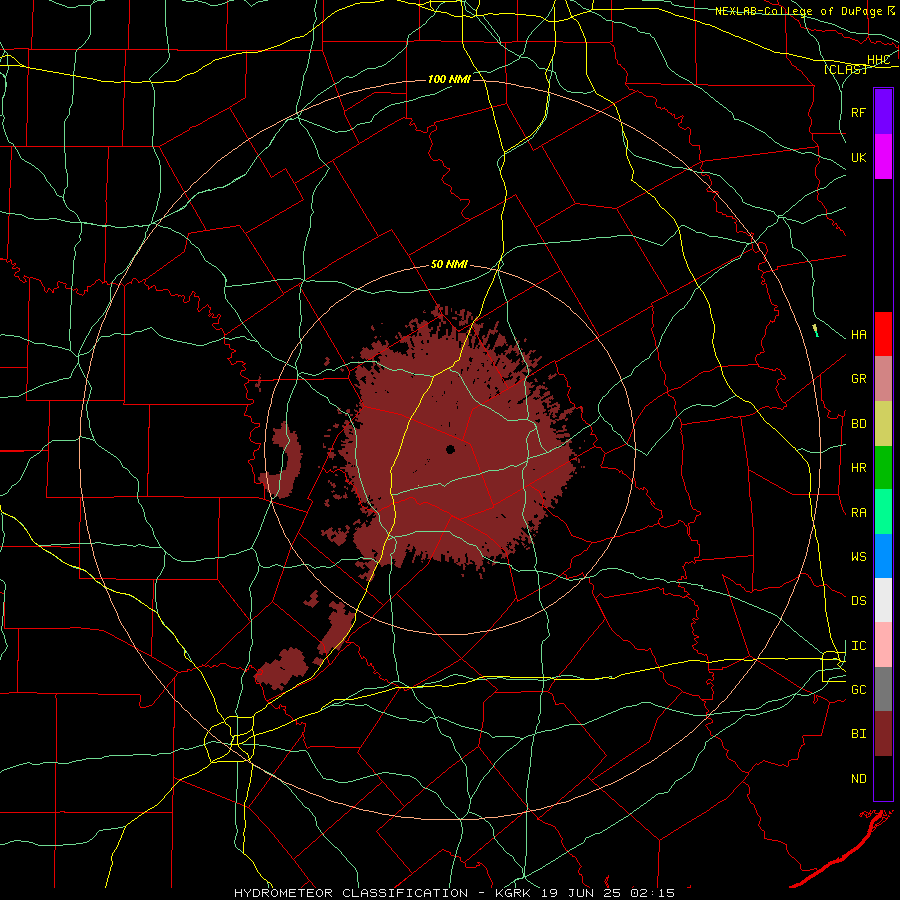Click the GR legend label

point(858,379)
